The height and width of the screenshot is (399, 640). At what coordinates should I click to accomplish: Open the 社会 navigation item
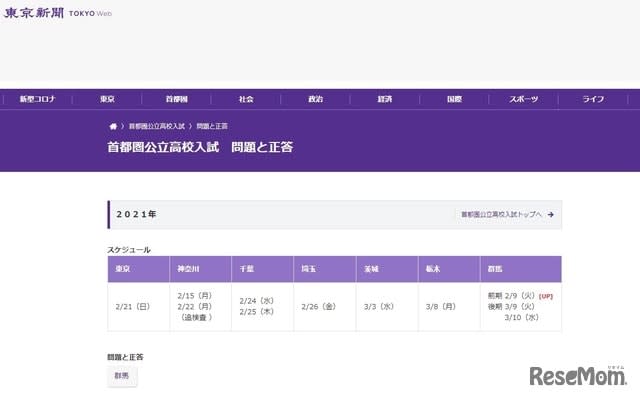tap(246, 99)
